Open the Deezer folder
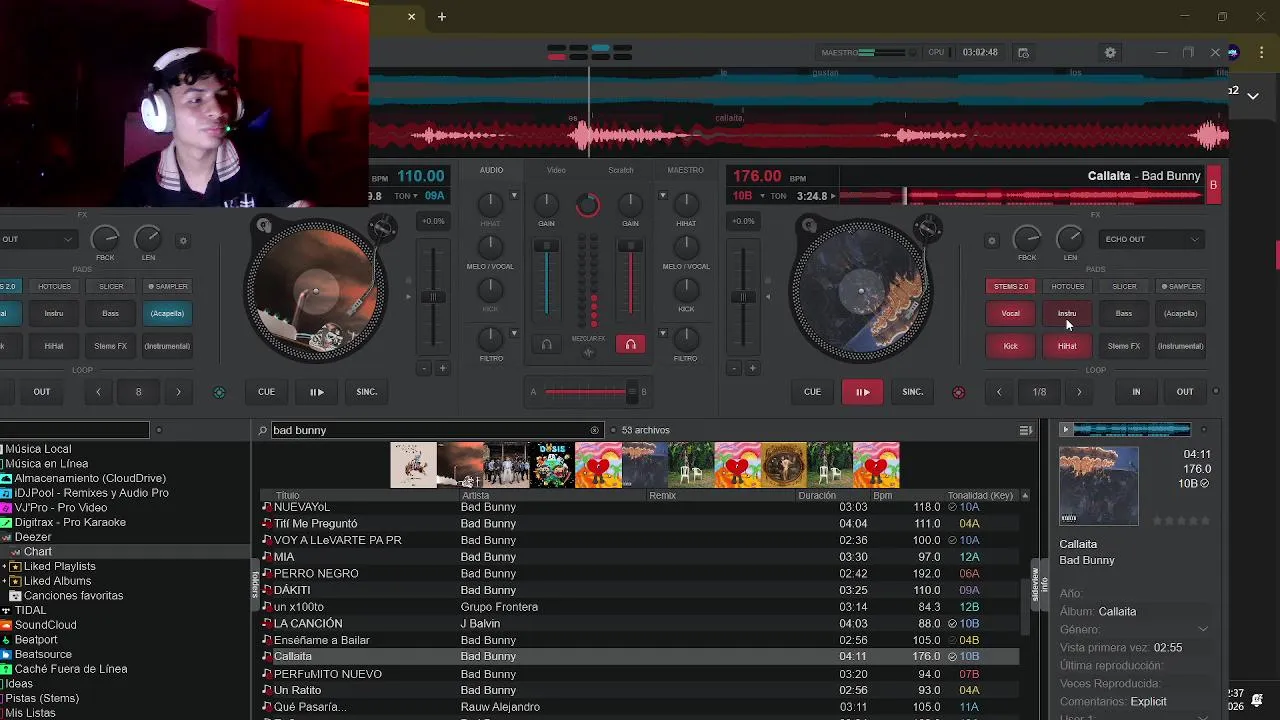The height and width of the screenshot is (720, 1280). pyautogui.click(x=33, y=537)
